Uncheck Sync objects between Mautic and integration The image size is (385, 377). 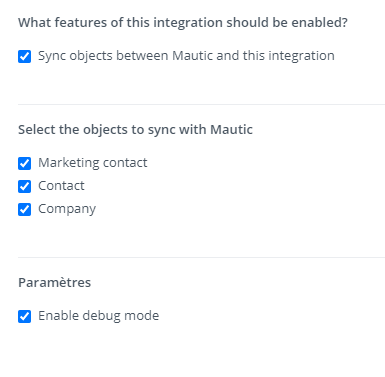[24, 56]
